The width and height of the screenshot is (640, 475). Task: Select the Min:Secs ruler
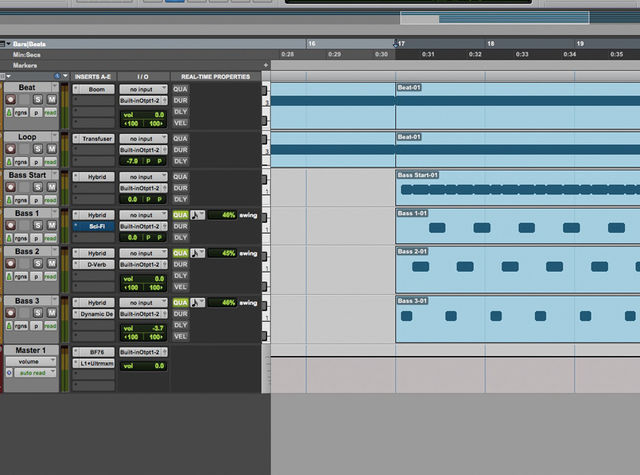(x=27, y=54)
